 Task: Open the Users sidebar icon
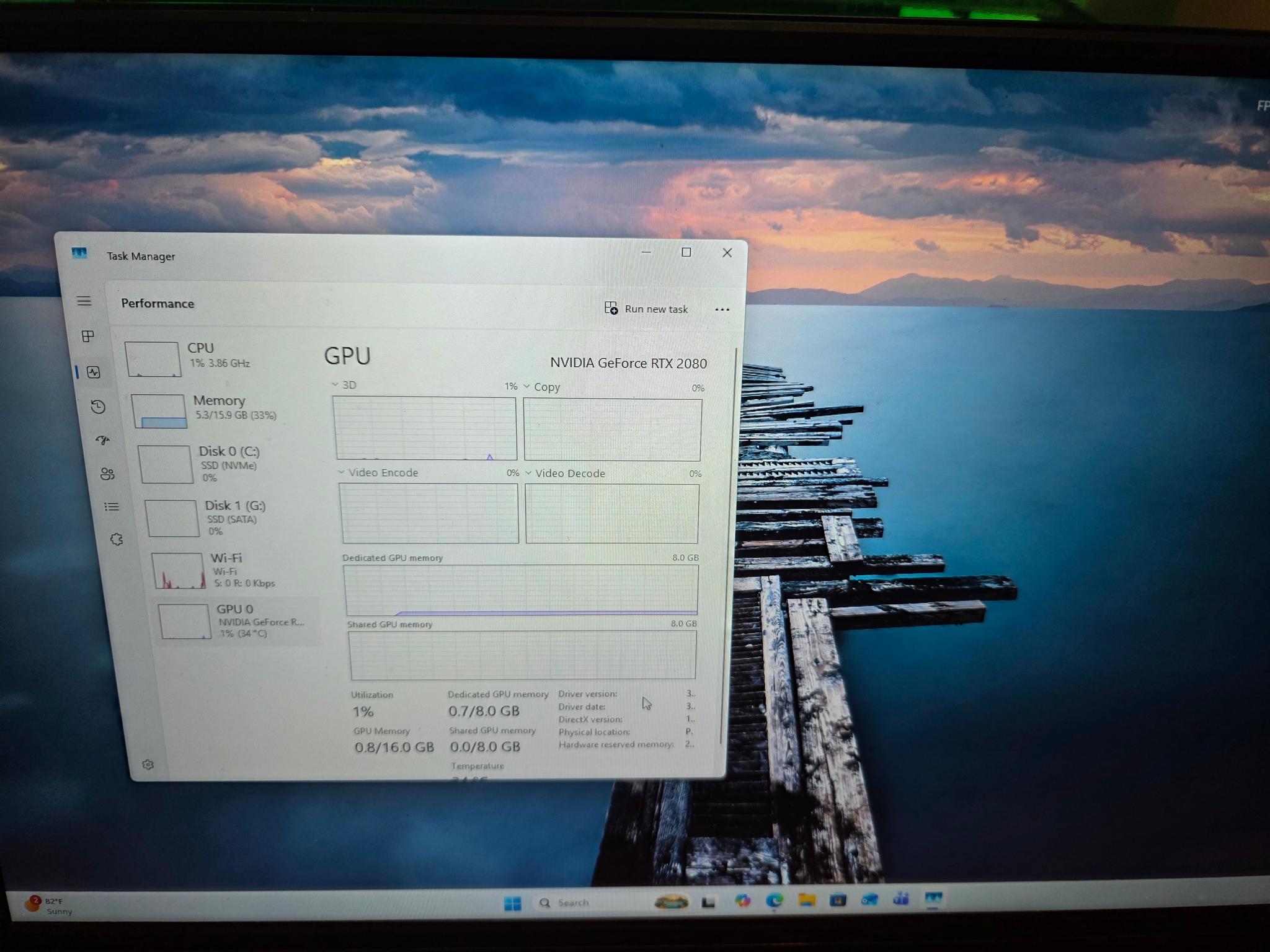click(107, 474)
